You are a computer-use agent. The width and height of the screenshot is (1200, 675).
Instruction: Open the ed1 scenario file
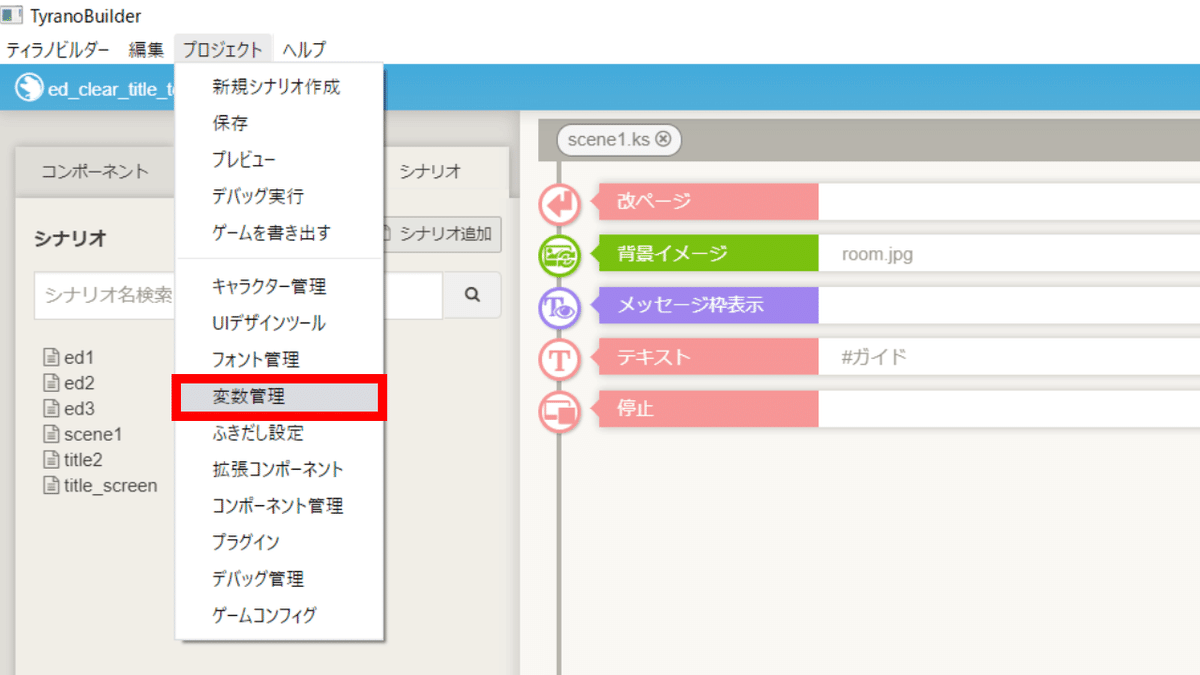tap(68, 357)
